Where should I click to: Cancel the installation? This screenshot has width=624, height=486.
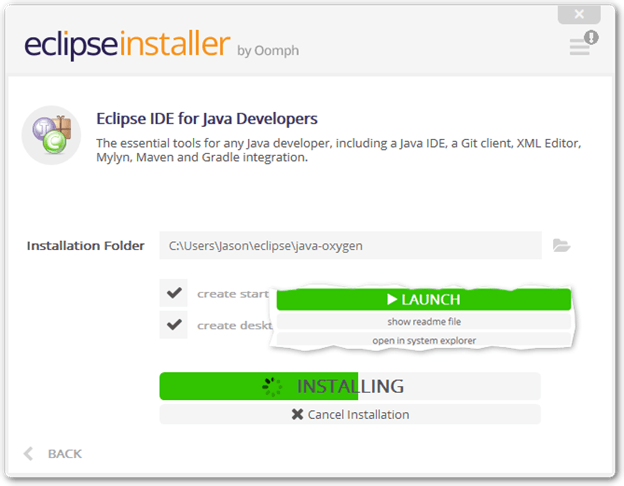click(x=350, y=414)
